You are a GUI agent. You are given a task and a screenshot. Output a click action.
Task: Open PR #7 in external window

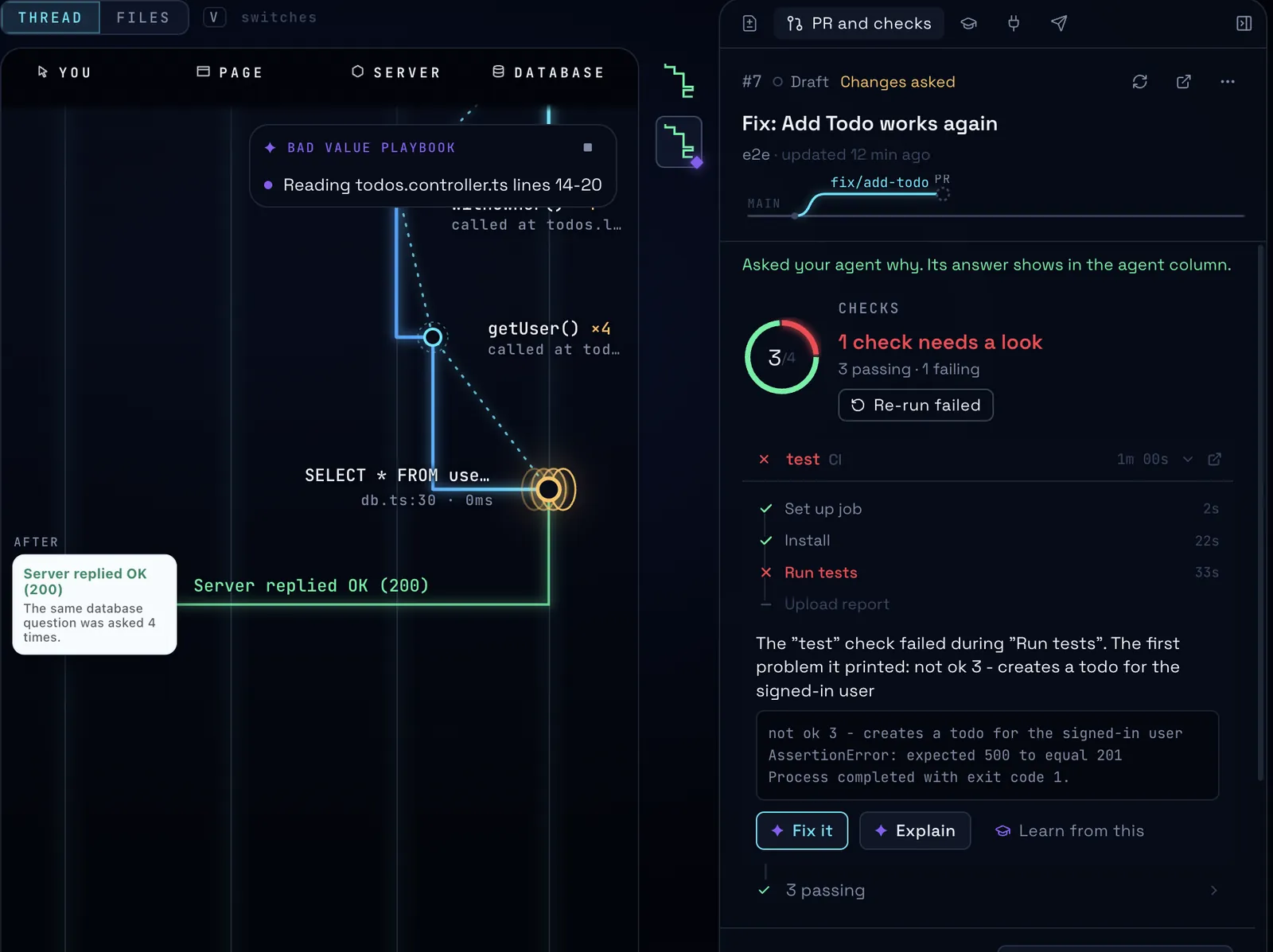pos(1184,82)
